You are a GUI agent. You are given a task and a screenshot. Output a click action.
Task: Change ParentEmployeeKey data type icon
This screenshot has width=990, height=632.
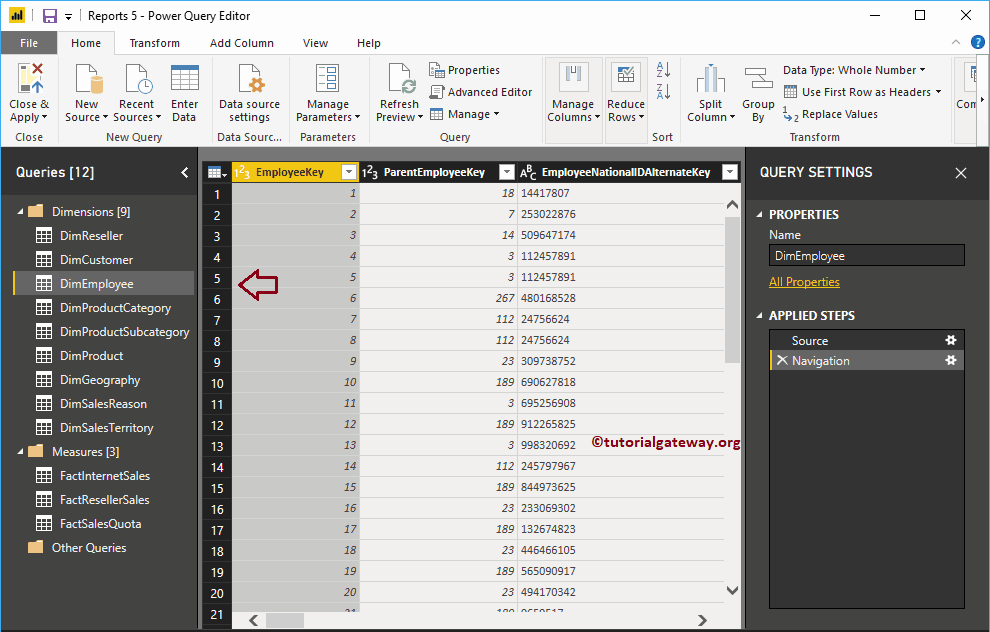click(370, 172)
